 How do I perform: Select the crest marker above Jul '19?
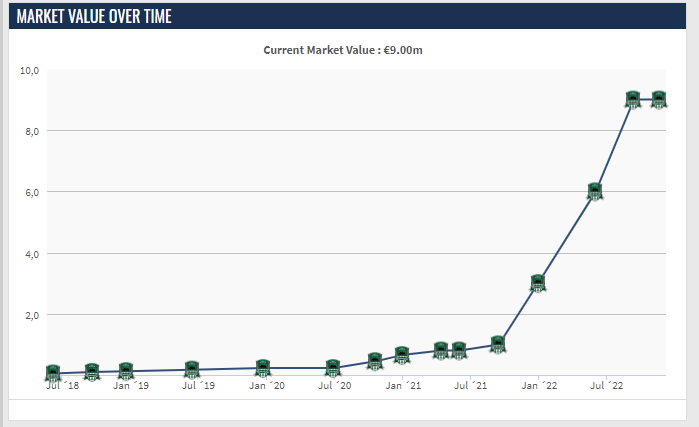point(192,369)
